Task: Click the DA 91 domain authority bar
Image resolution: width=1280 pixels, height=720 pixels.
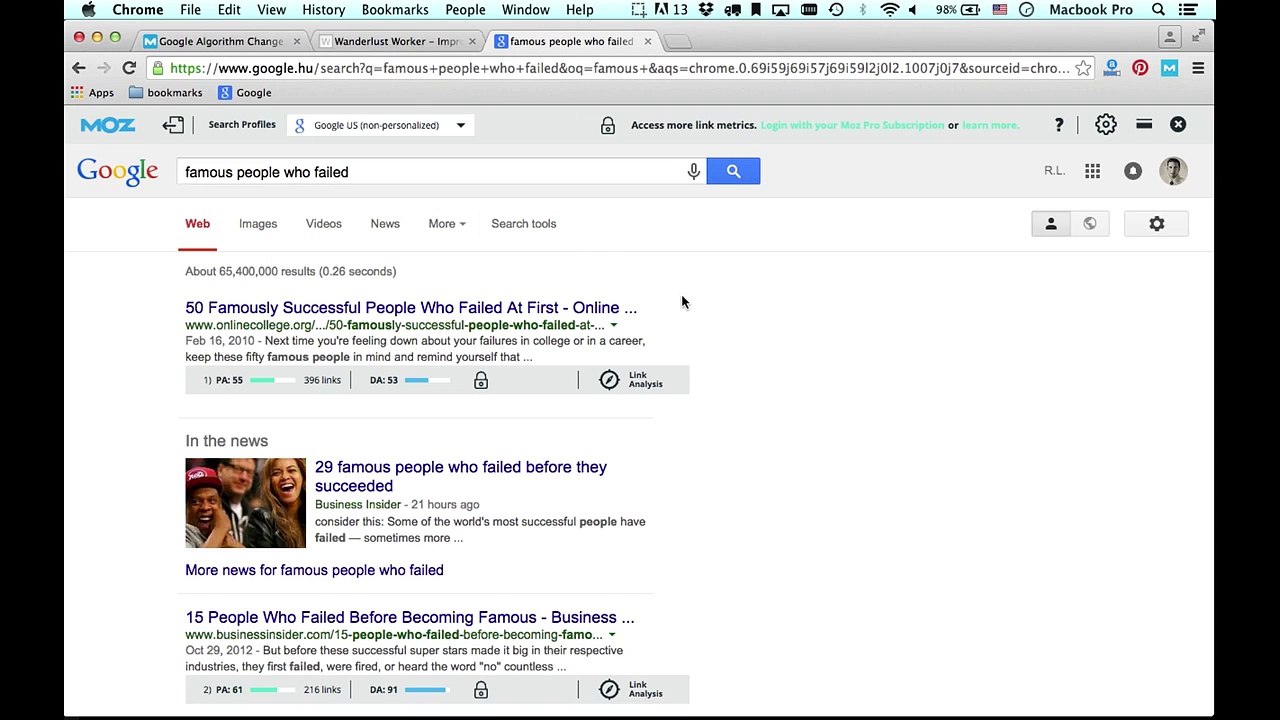Action: pos(427,690)
